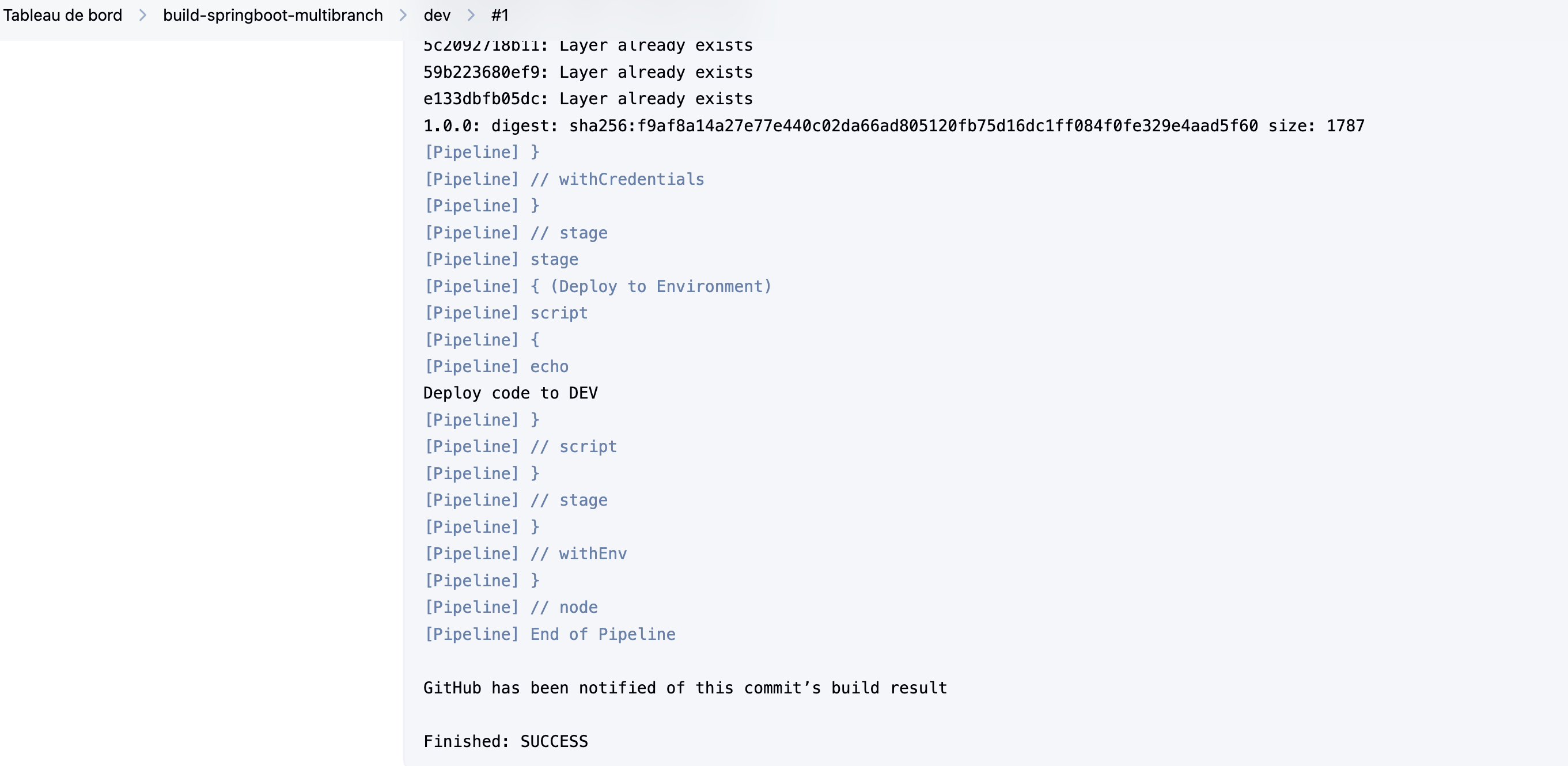Go to build-springboot-multibranch breadcrumb link
Image resolution: width=1568 pixels, height=766 pixels.
click(x=272, y=15)
